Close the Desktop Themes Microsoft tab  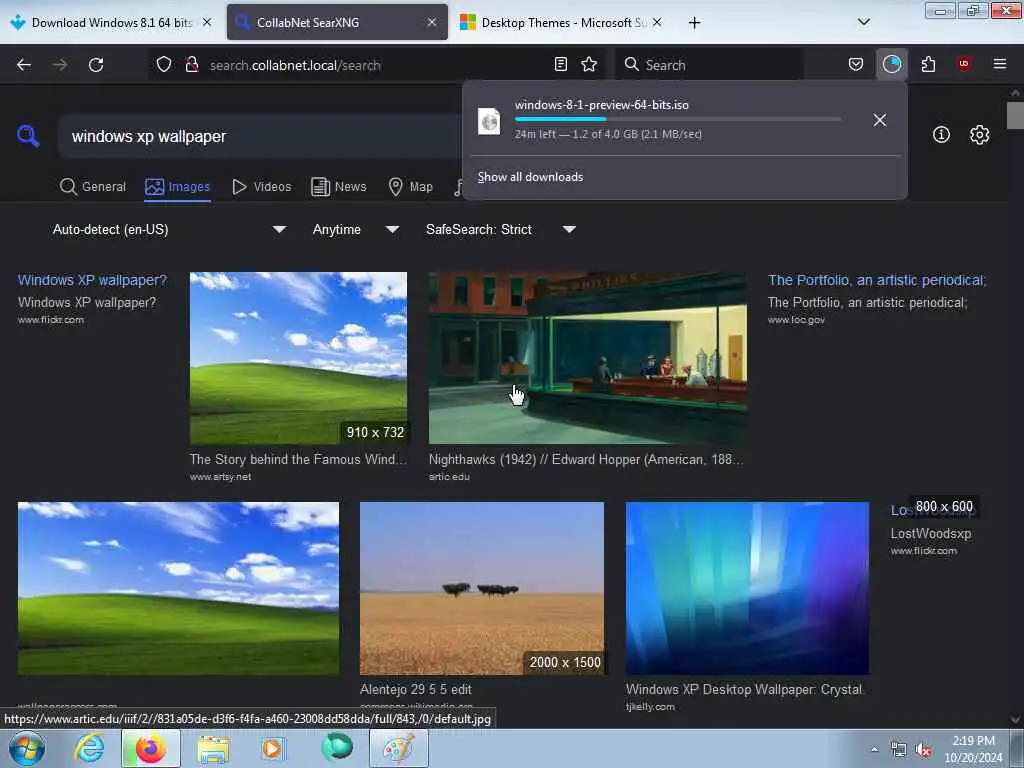657,22
